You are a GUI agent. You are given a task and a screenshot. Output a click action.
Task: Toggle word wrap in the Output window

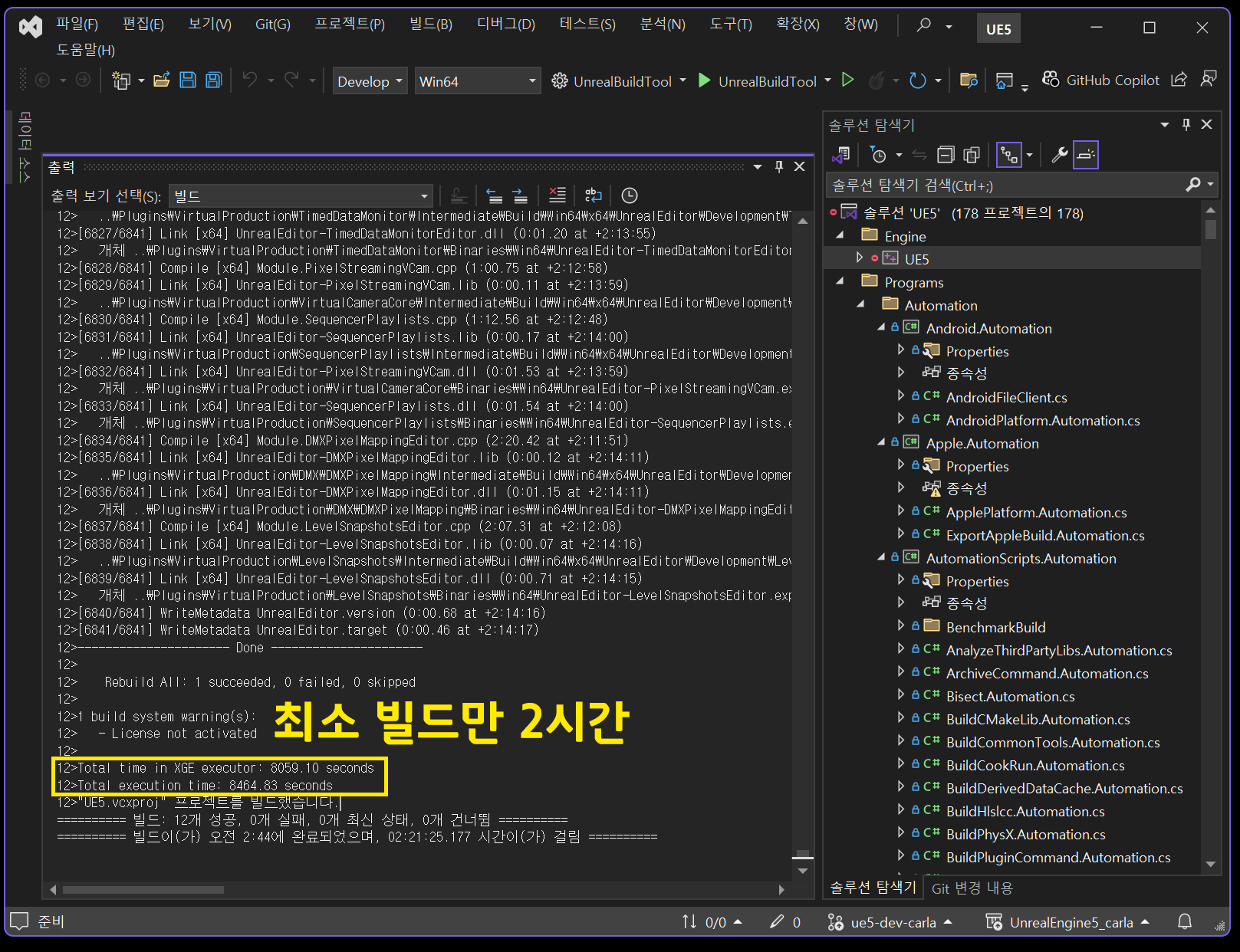coord(594,195)
